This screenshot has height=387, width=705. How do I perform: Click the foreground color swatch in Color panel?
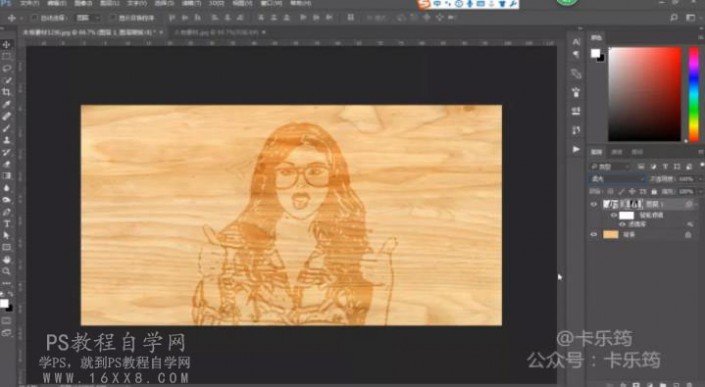point(595,53)
